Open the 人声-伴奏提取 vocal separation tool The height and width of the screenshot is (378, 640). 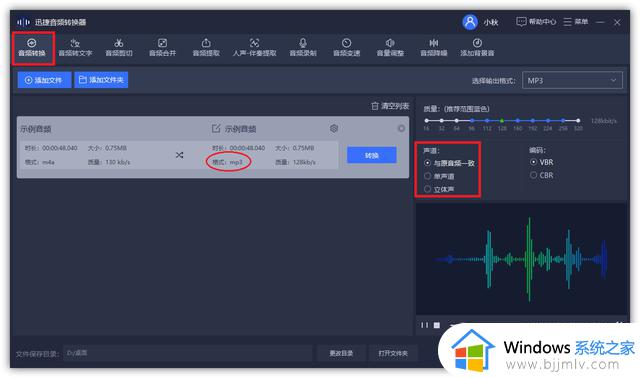[x=254, y=47]
